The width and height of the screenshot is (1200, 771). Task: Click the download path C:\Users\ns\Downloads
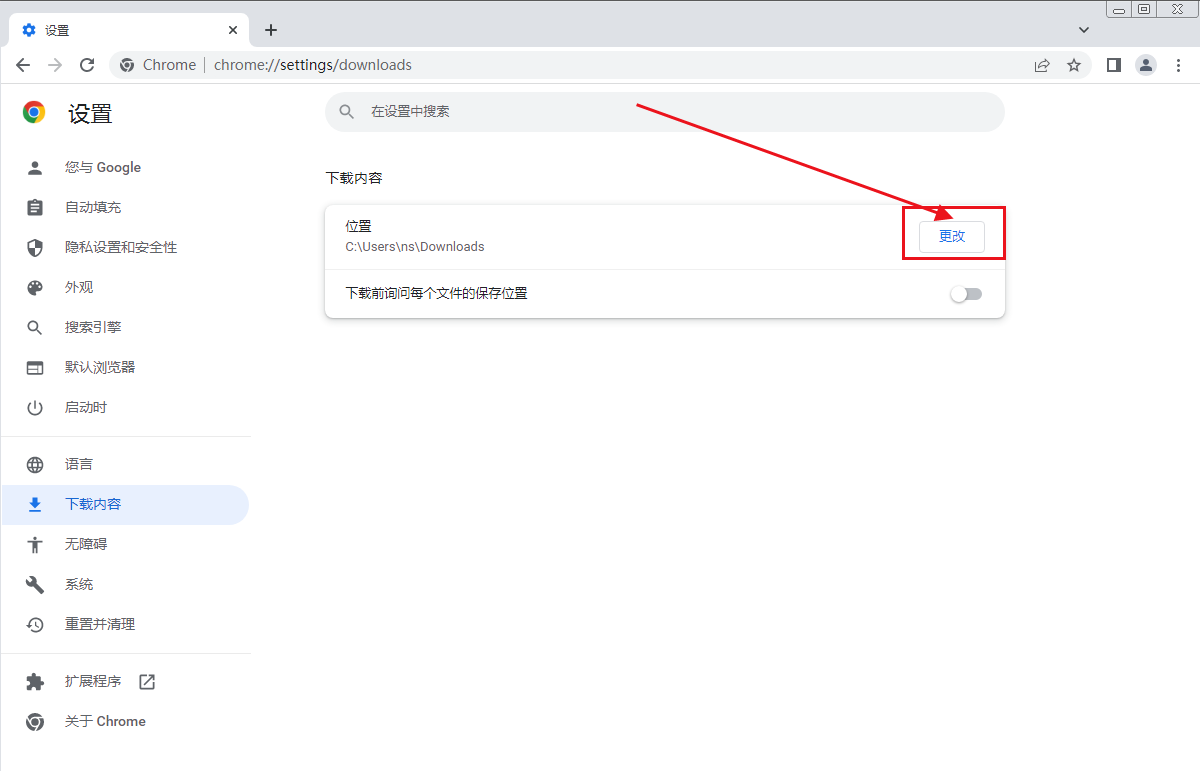point(415,247)
